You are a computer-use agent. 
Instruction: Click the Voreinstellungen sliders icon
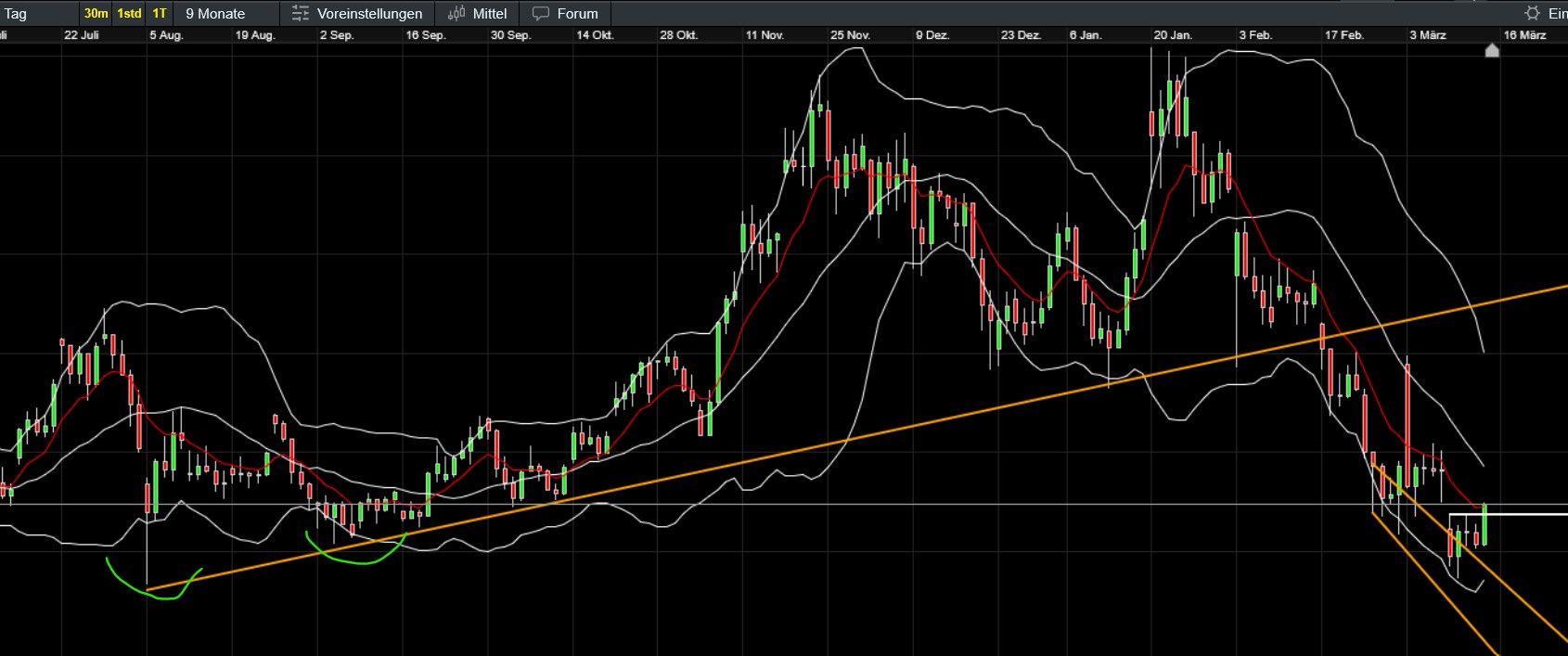(x=301, y=13)
